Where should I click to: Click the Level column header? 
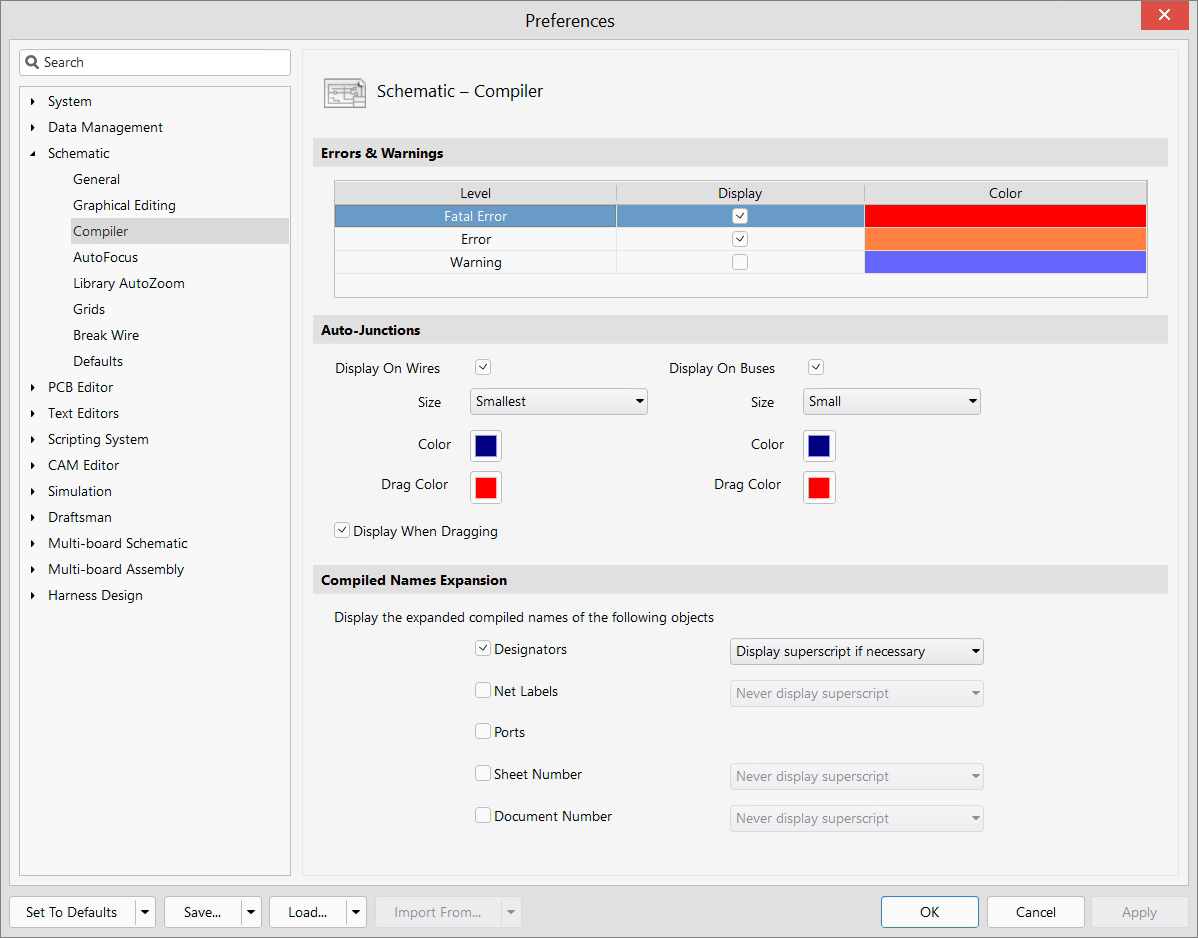(475, 193)
